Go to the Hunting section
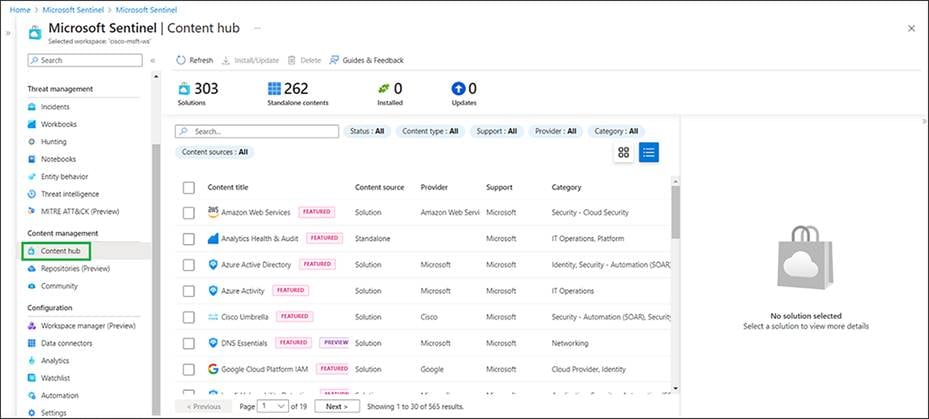Viewport: 929px width, 419px height. pos(53,142)
